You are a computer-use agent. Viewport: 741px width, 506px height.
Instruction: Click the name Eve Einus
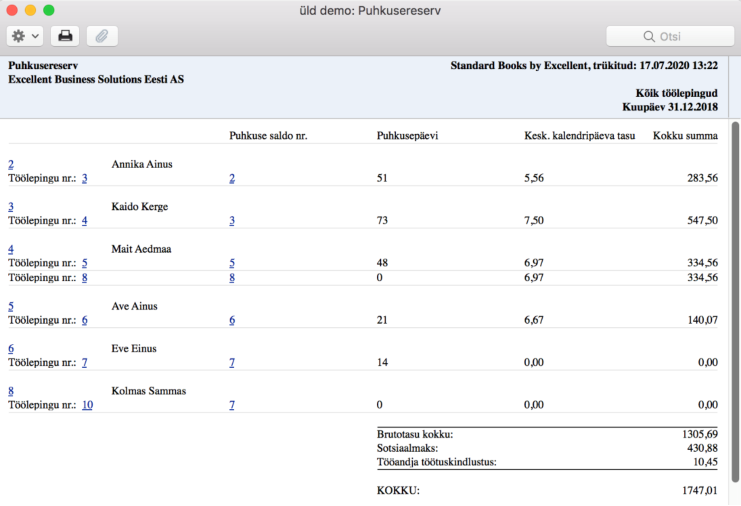(x=134, y=349)
